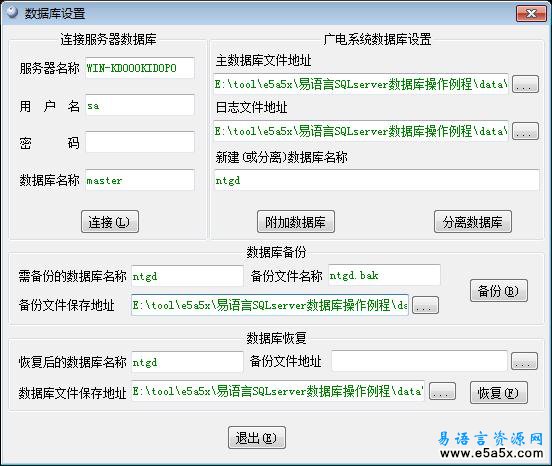Focus the empty 密码 password field

[140, 142]
